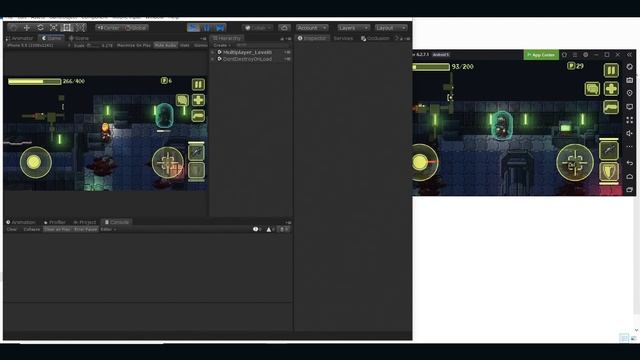This screenshot has width=640, height=360.
Task: Expand the Multiplayer_Level scene row
Action: click(213, 52)
